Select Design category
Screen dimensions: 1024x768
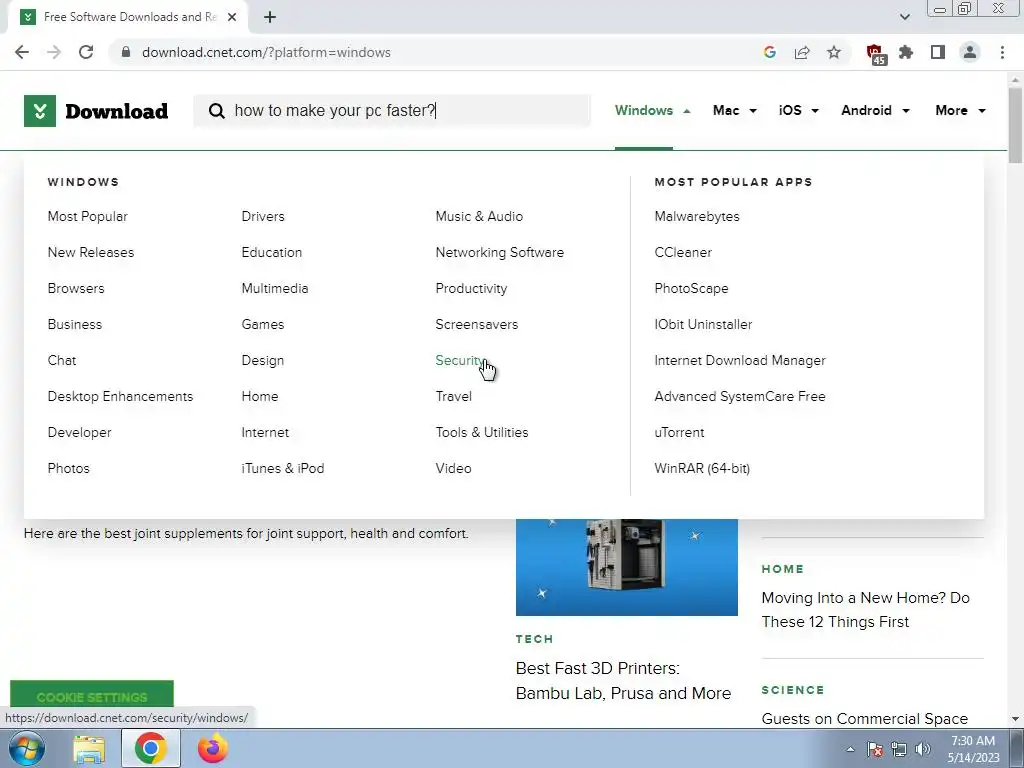click(x=263, y=360)
